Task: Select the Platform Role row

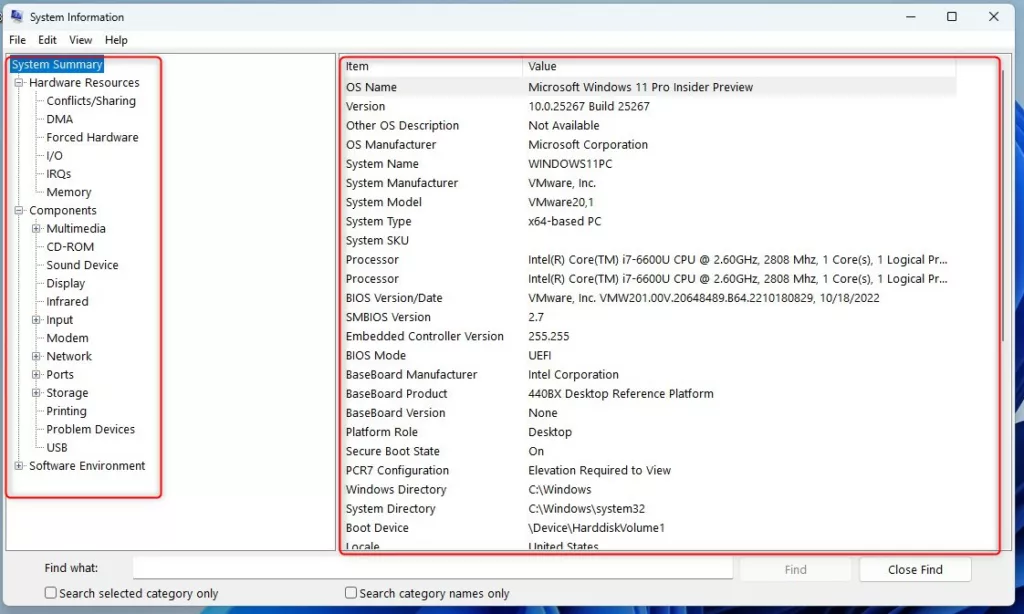Action: pos(649,432)
